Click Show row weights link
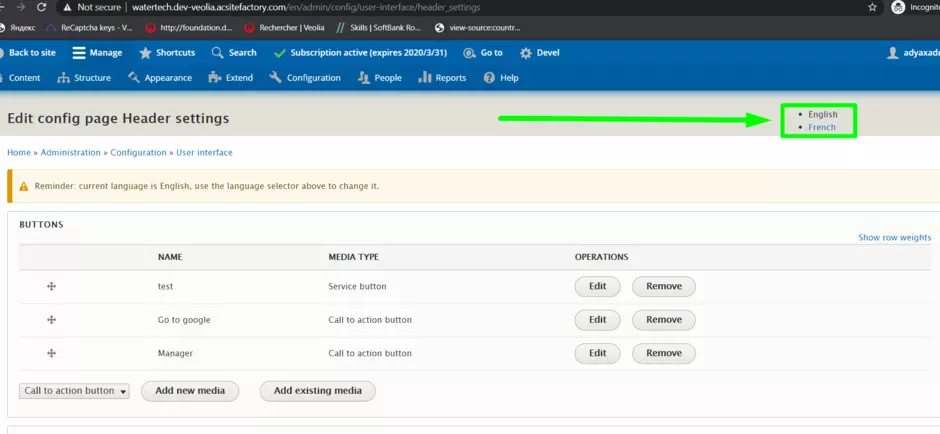This screenshot has width=940, height=434. click(x=894, y=238)
